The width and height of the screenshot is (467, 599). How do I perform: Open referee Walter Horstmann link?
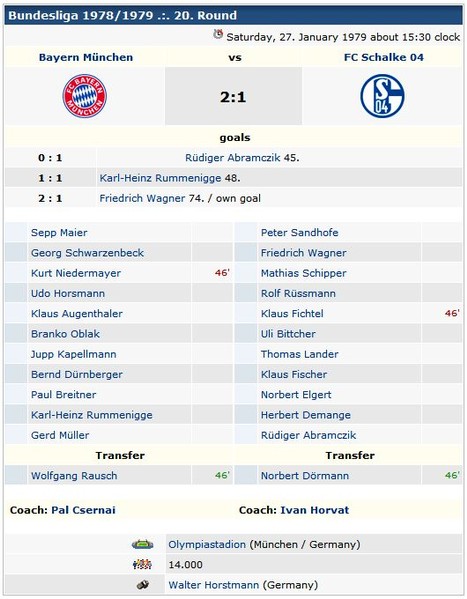click(214, 585)
